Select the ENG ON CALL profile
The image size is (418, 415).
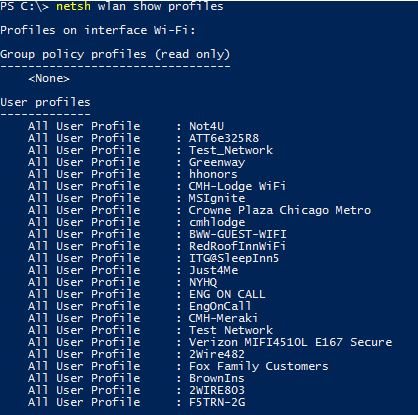[x=227, y=294]
